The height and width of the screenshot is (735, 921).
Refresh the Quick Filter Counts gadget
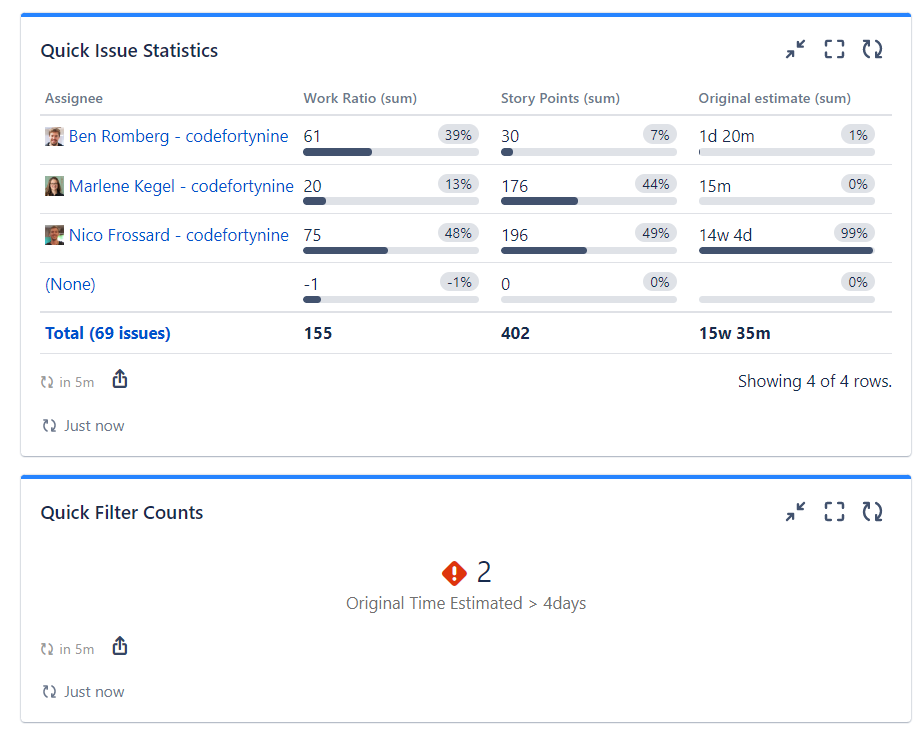click(872, 511)
